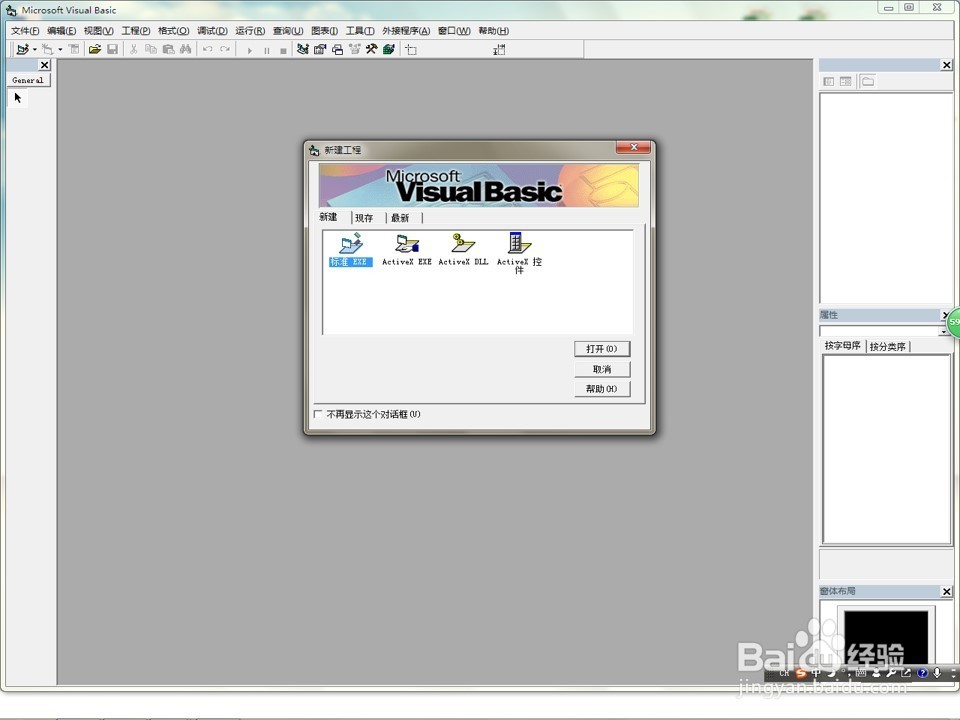Image resolution: width=960 pixels, height=720 pixels.
Task: Select the 最新 tab in dialog
Action: [400, 218]
